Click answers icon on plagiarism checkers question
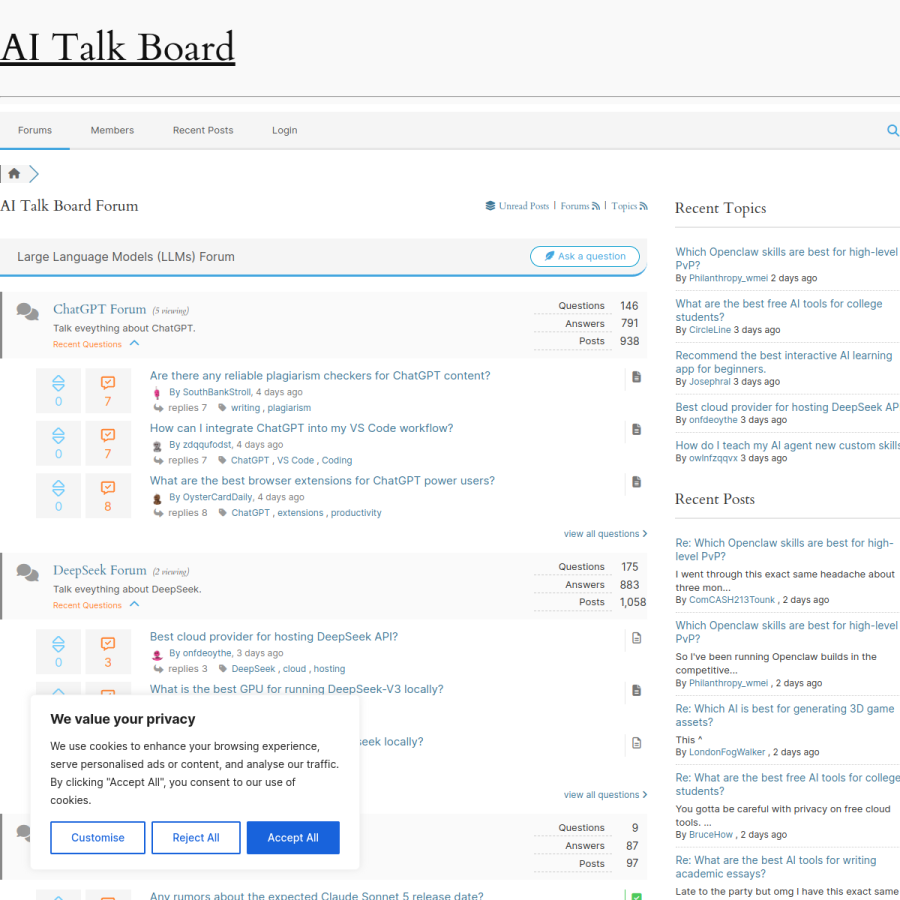 pos(108,383)
